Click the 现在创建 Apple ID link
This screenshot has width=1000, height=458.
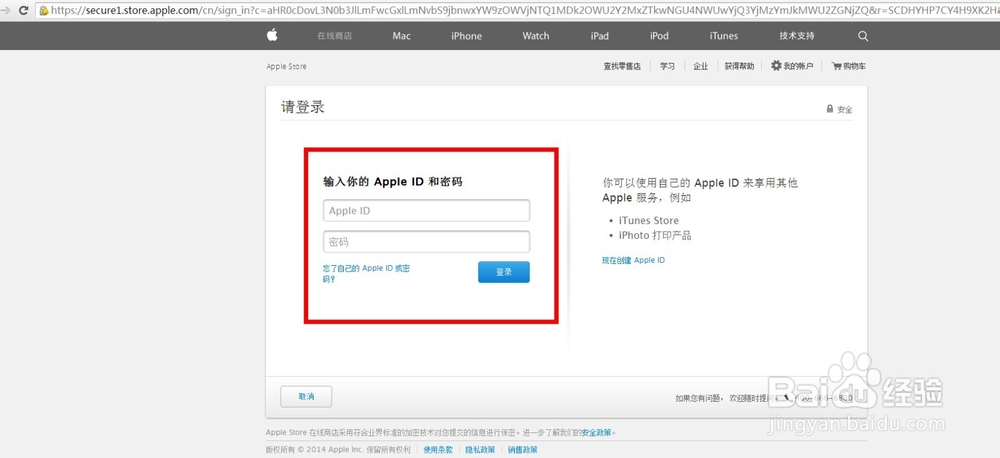(x=633, y=260)
